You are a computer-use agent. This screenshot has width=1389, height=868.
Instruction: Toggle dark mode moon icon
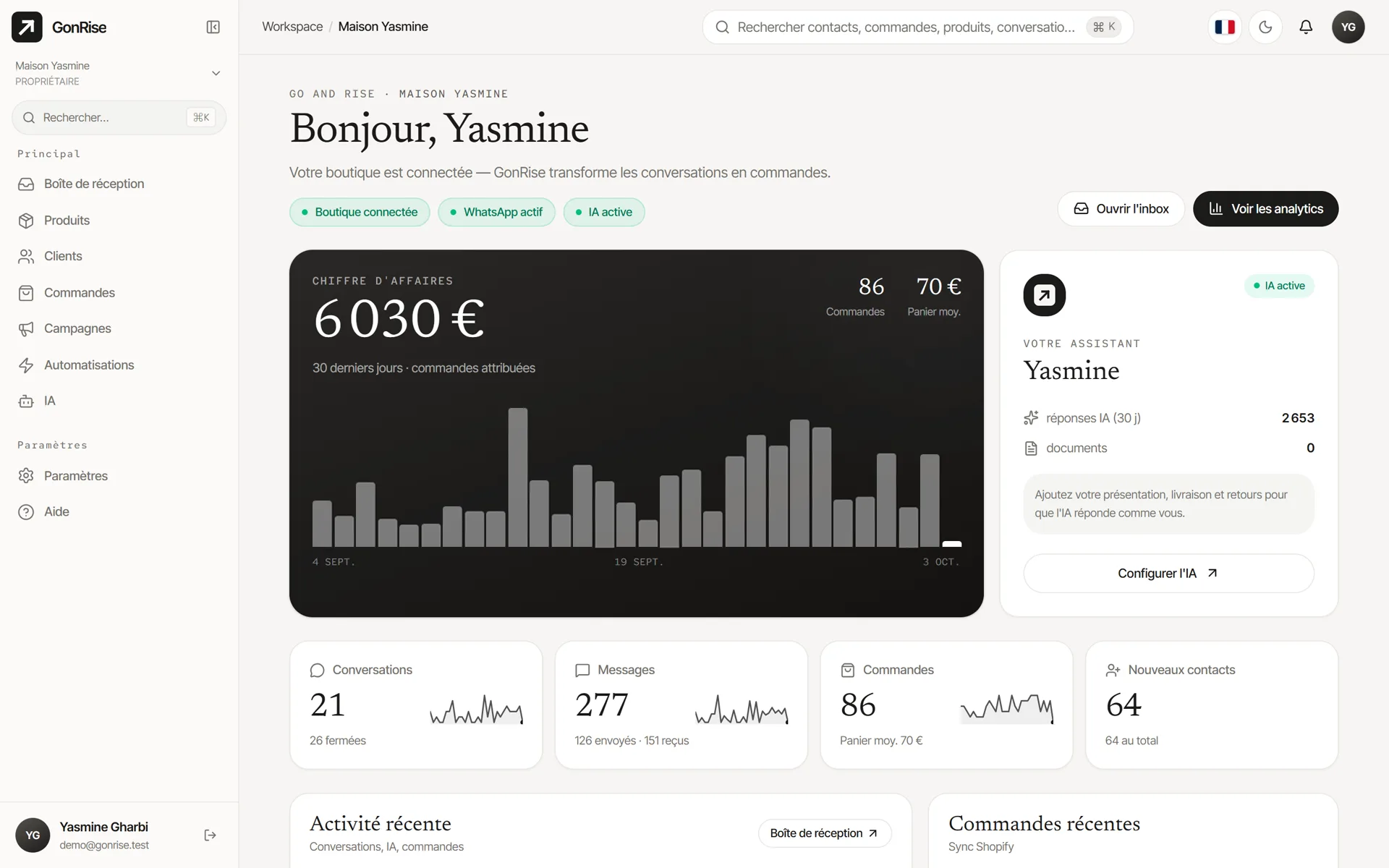[x=1265, y=27]
